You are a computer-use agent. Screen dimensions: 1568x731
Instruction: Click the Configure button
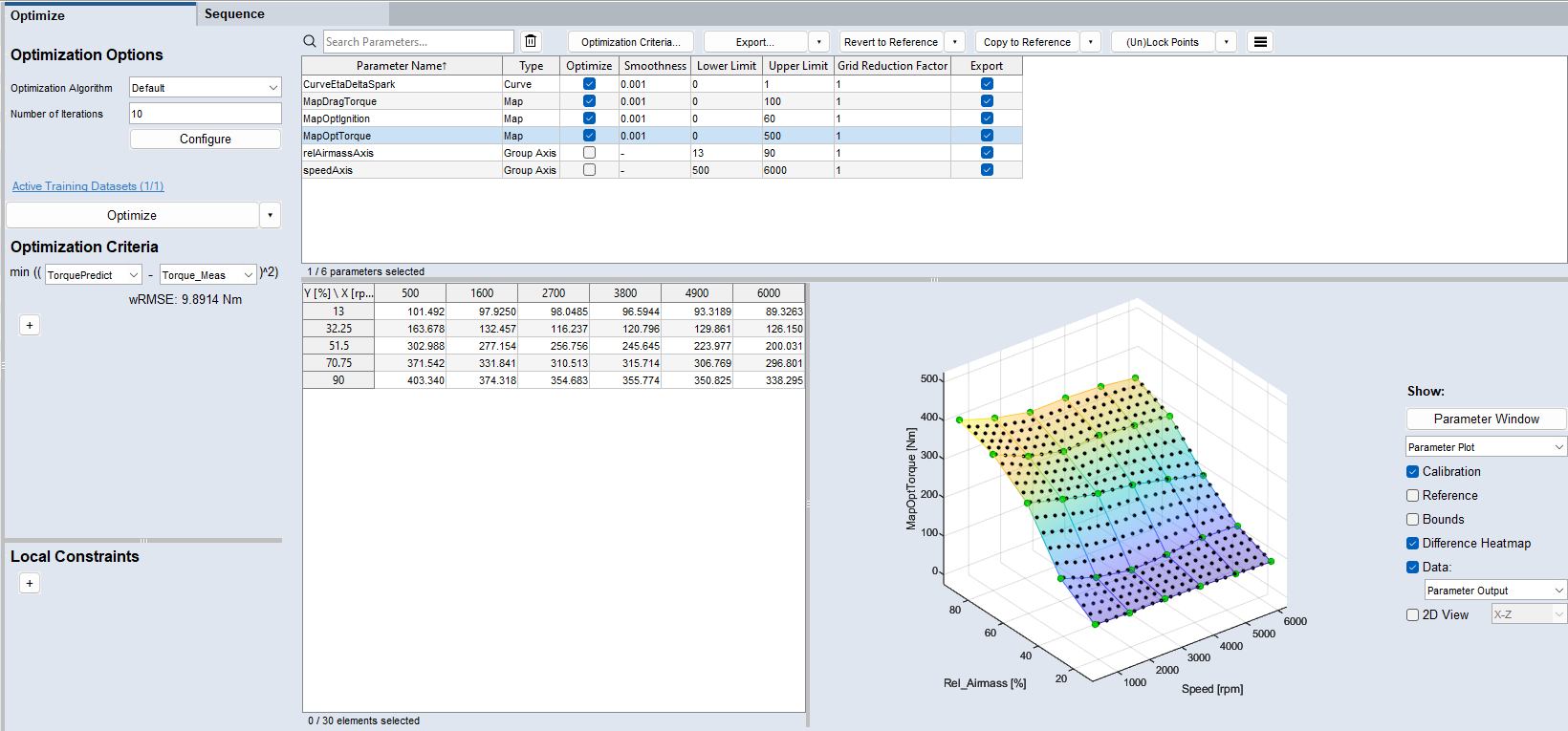206,139
